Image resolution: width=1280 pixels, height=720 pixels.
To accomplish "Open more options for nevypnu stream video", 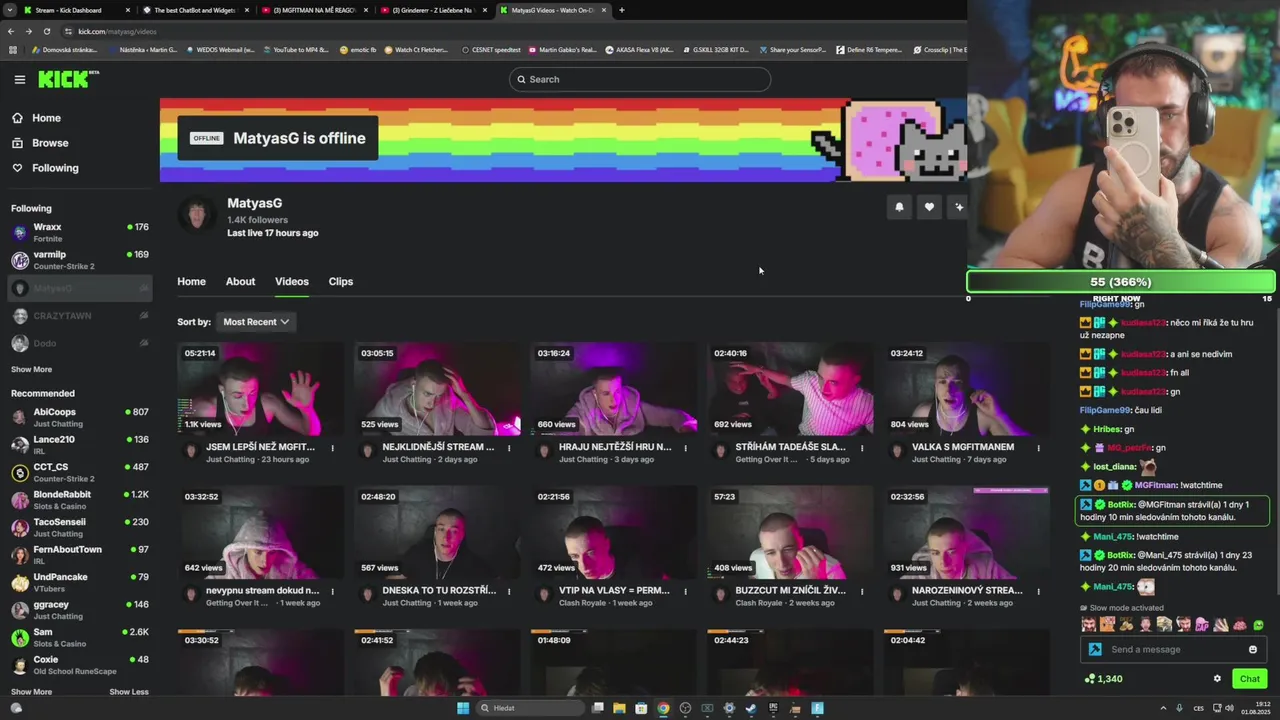I will pos(333,591).
